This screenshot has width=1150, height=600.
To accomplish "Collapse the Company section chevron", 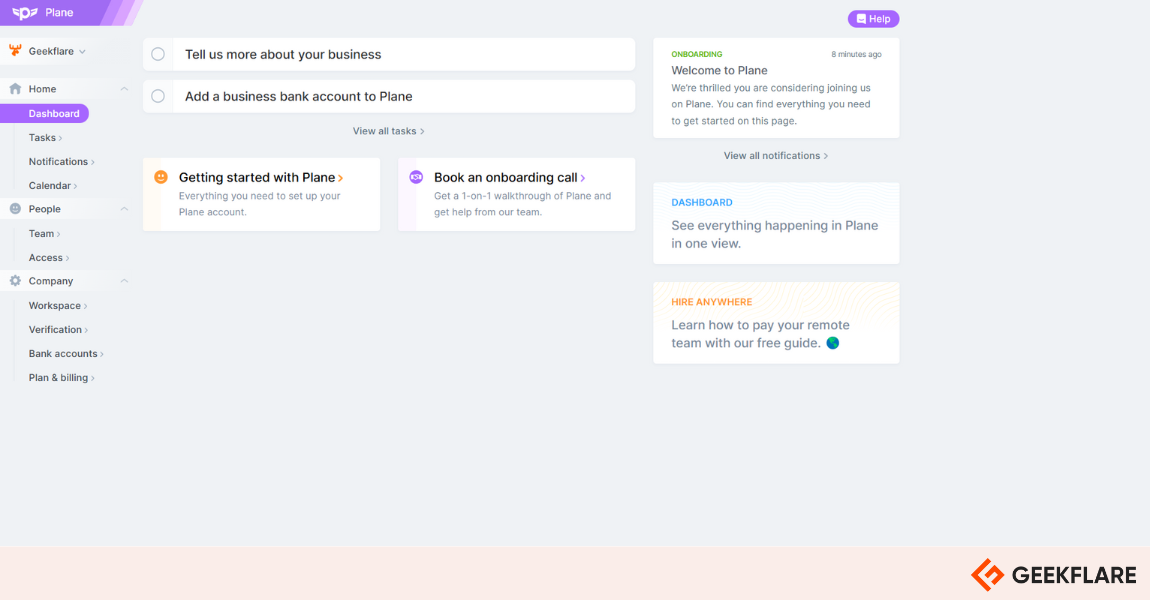I will (124, 281).
